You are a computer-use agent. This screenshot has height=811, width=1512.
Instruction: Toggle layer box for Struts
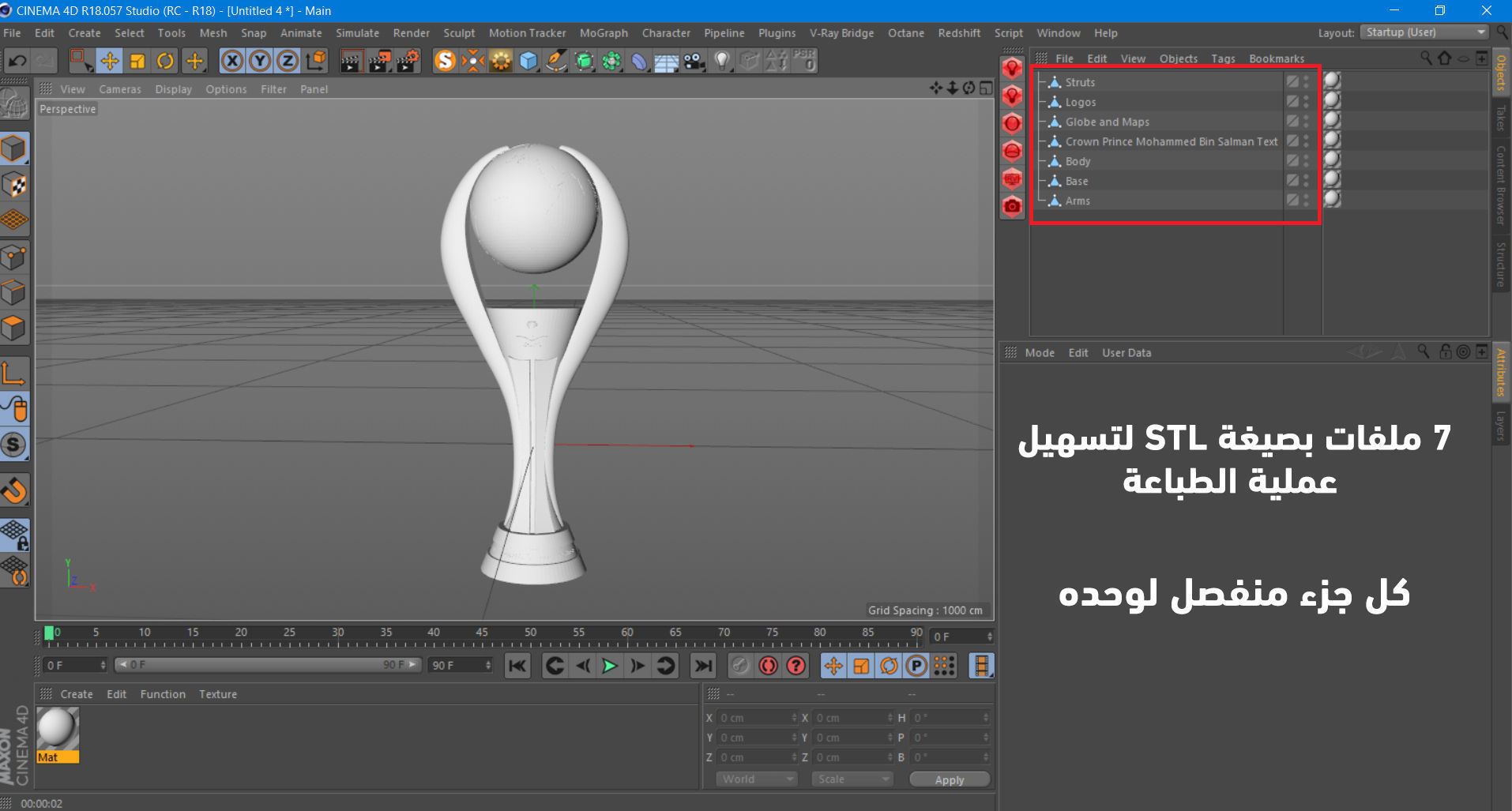tap(1292, 81)
